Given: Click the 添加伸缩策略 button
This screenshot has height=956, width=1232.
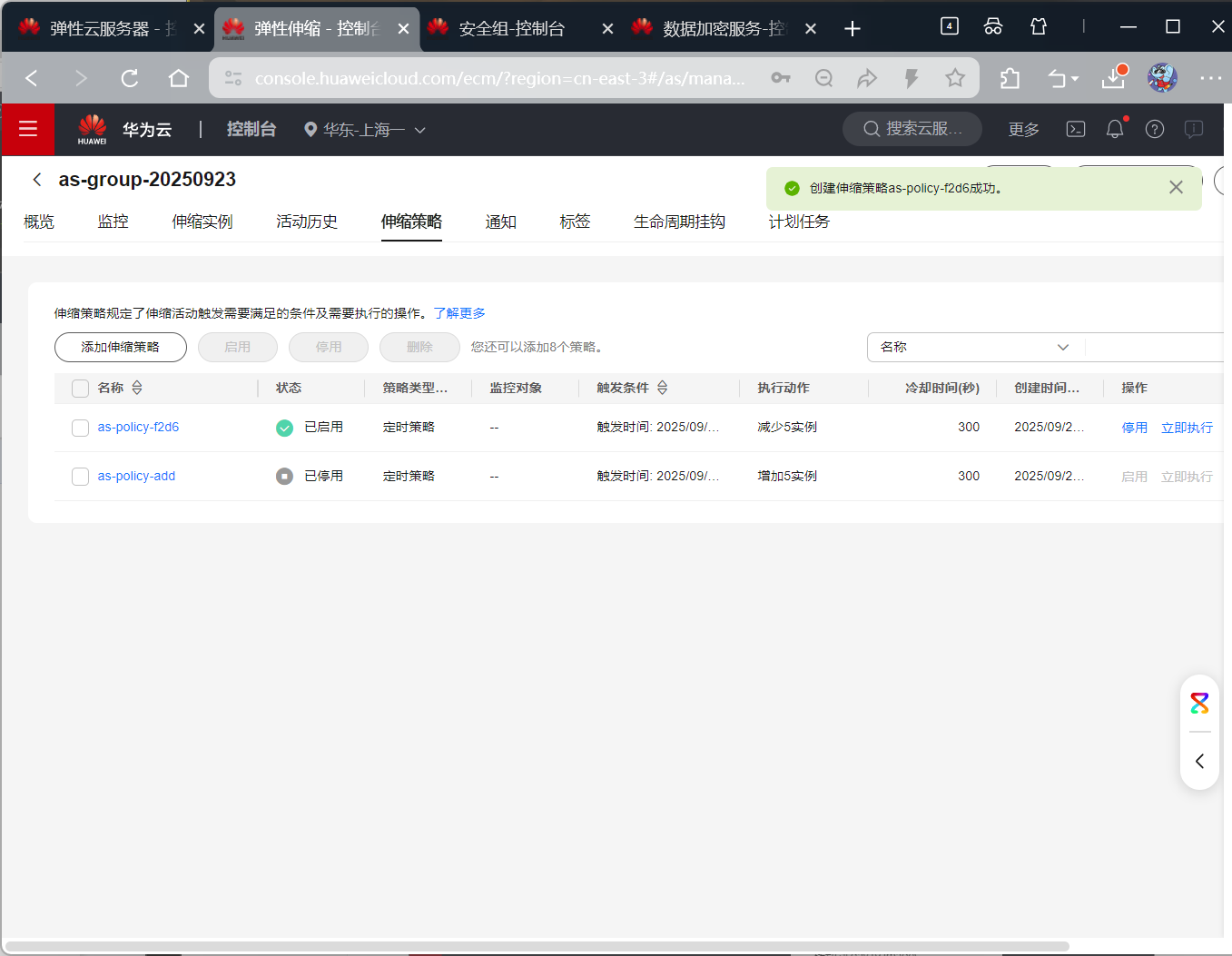Looking at the screenshot, I should (x=121, y=347).
